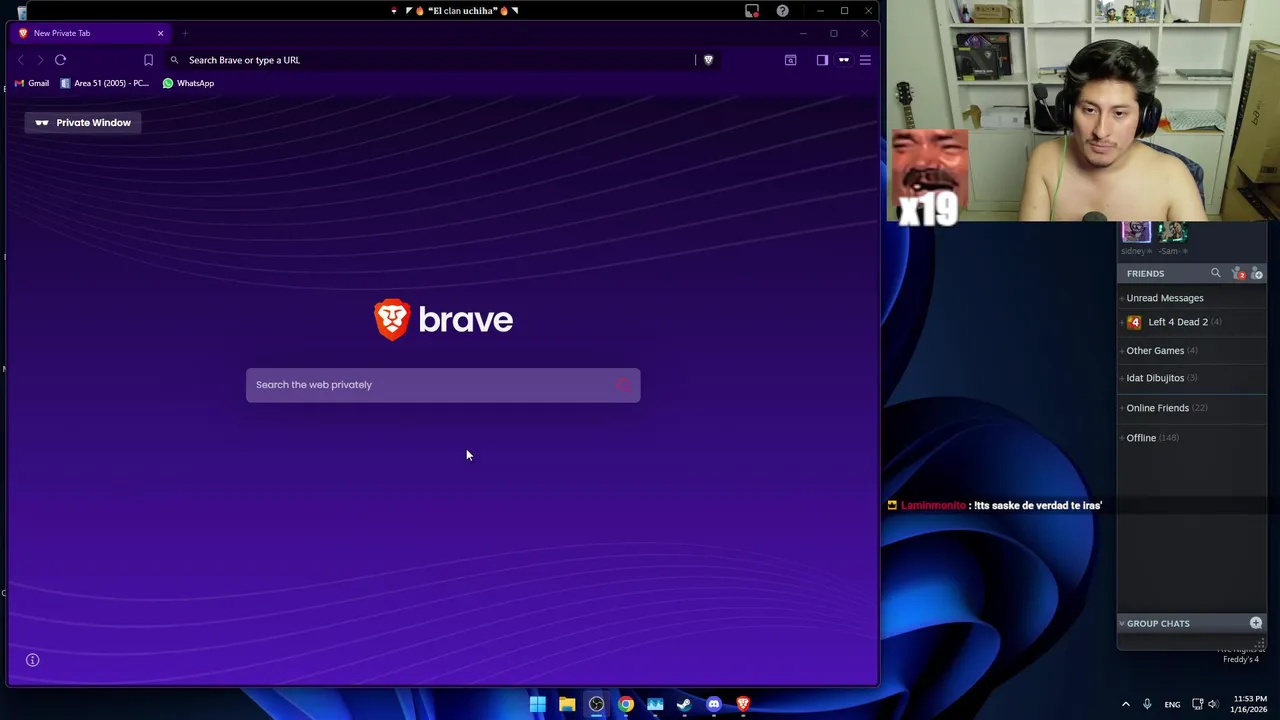
Task: Open Google Chrome from the taskbar
Action: click(626, 704)
